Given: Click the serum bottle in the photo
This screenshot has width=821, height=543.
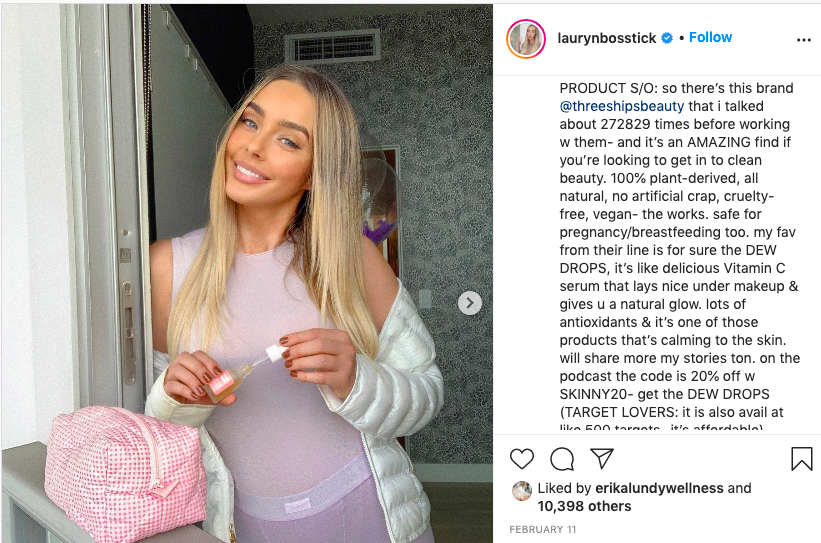Looking at the screenshot, I should (228, 381).
